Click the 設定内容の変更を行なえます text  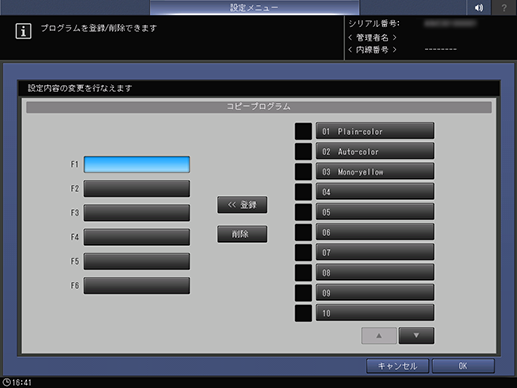(x=80, y=88)
